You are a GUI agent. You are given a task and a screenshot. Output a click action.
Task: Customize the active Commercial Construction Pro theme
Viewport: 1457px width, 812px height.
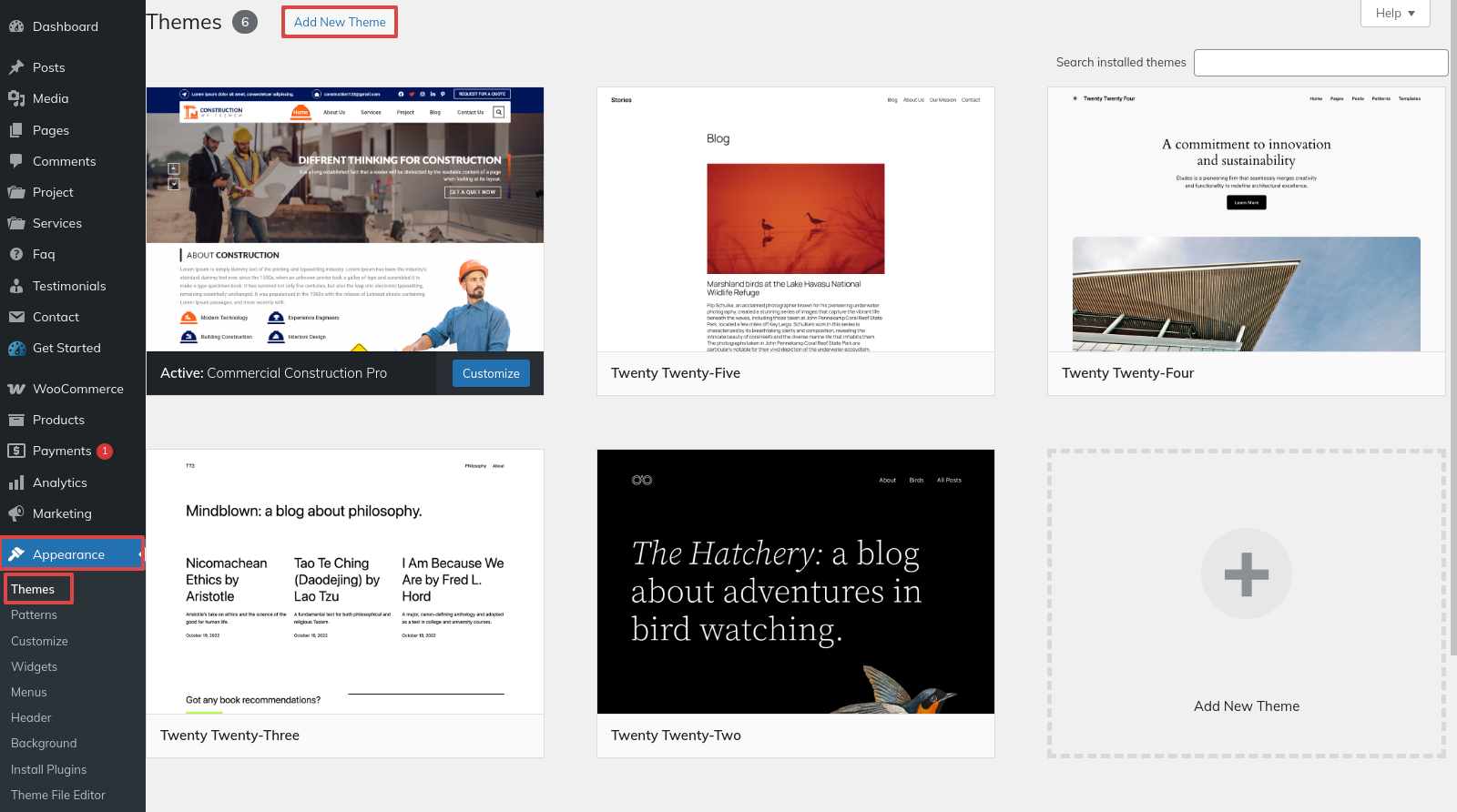click(x=491, y=373)
